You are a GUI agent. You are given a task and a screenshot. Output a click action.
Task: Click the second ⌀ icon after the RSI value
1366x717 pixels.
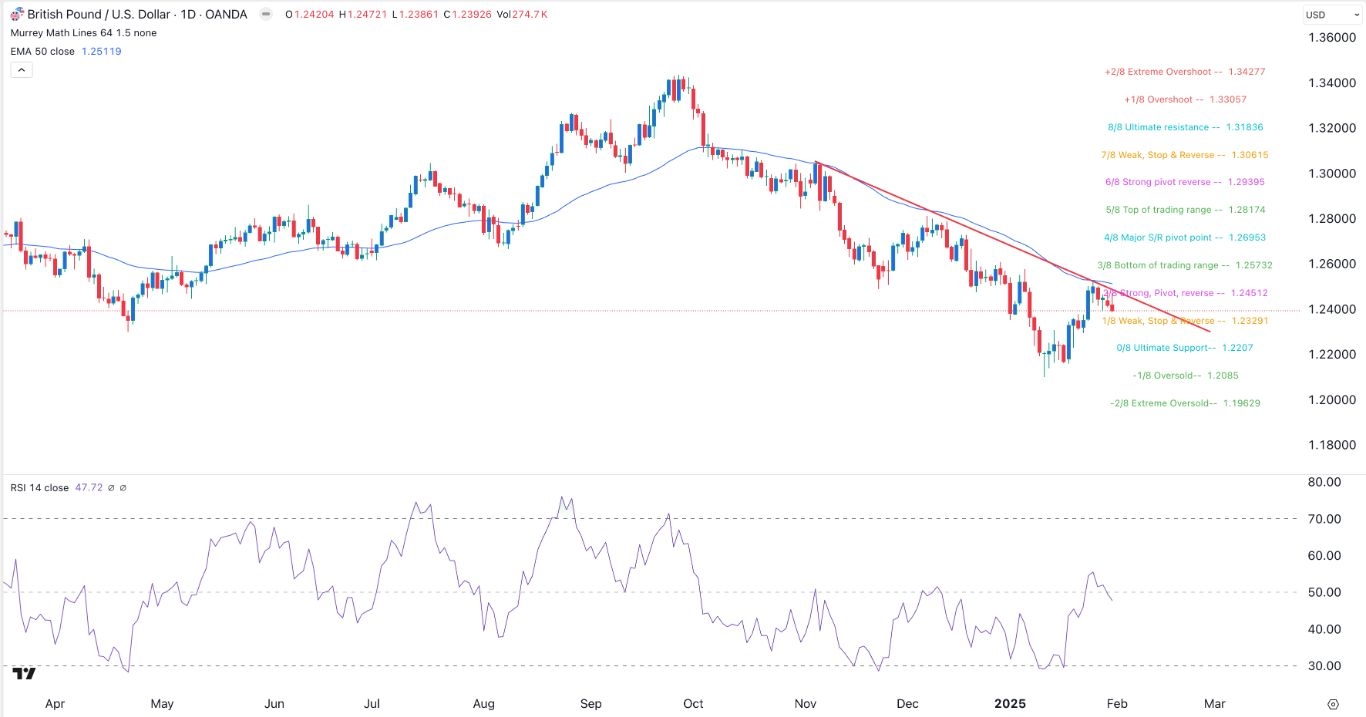coord(123,487)
